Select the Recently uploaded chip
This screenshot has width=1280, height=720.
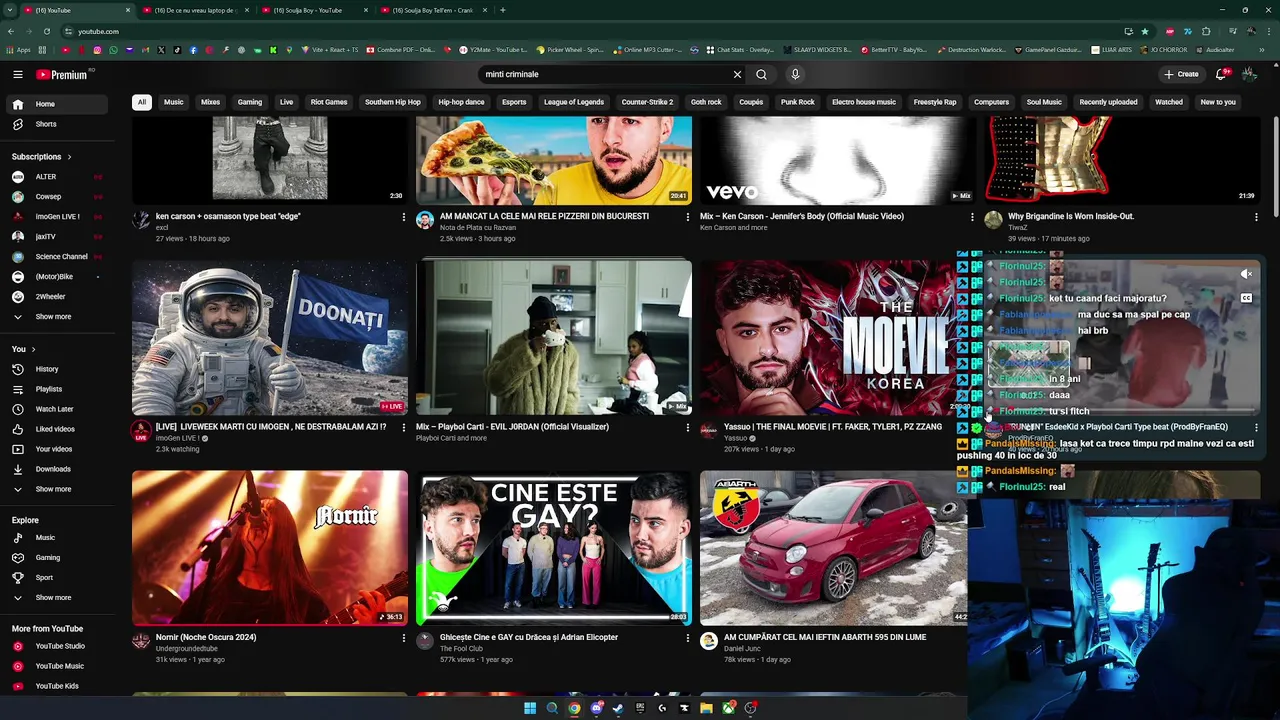pyautogui.click(x=1108, y=102)
